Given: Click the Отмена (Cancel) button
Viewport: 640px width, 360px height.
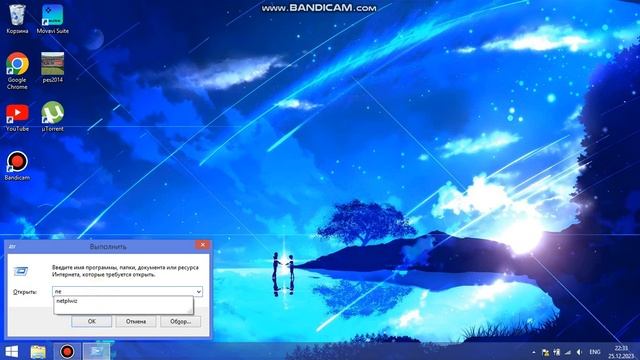Looking at the screenshot, I should point(136,322).
